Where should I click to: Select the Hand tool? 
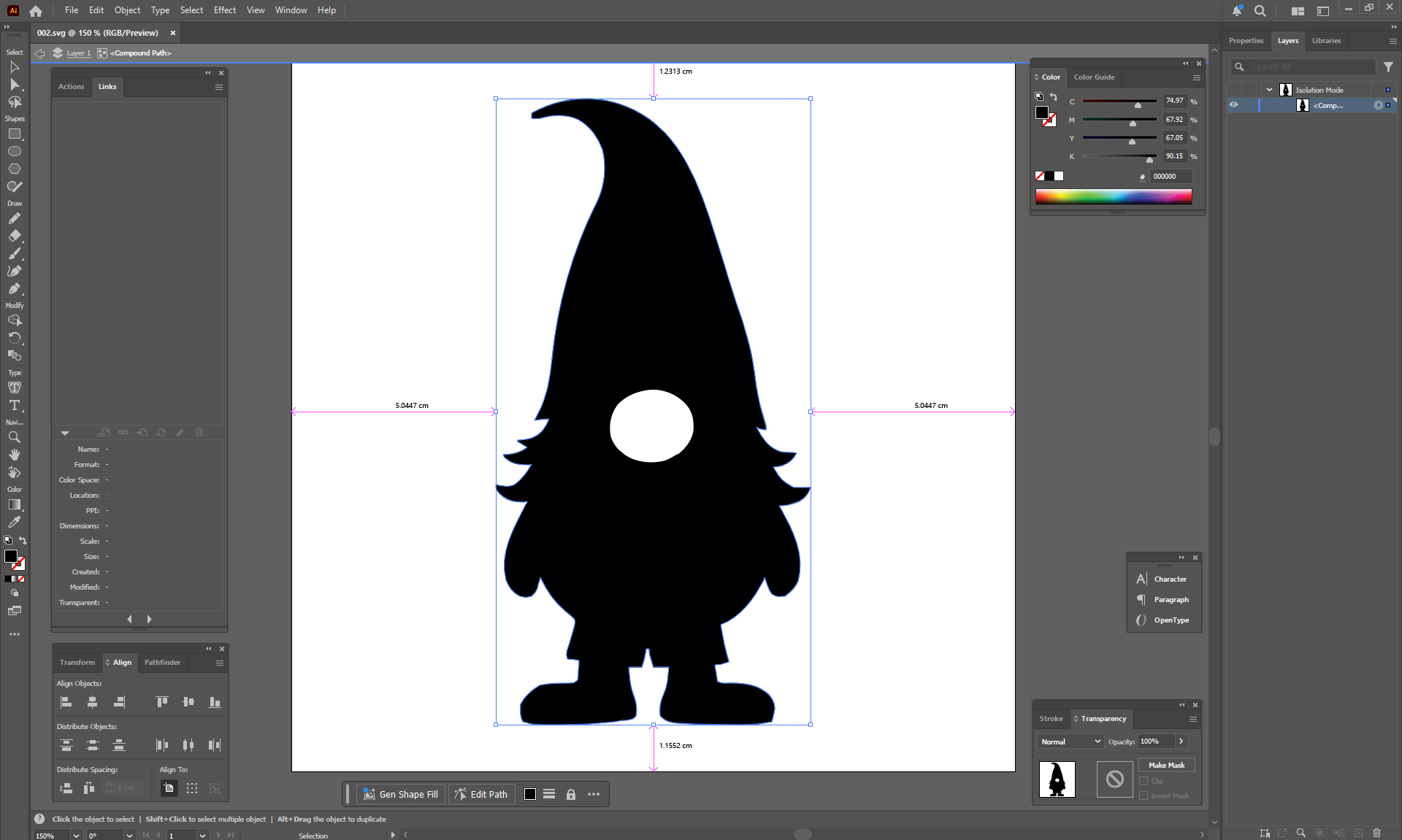point(14,455)
